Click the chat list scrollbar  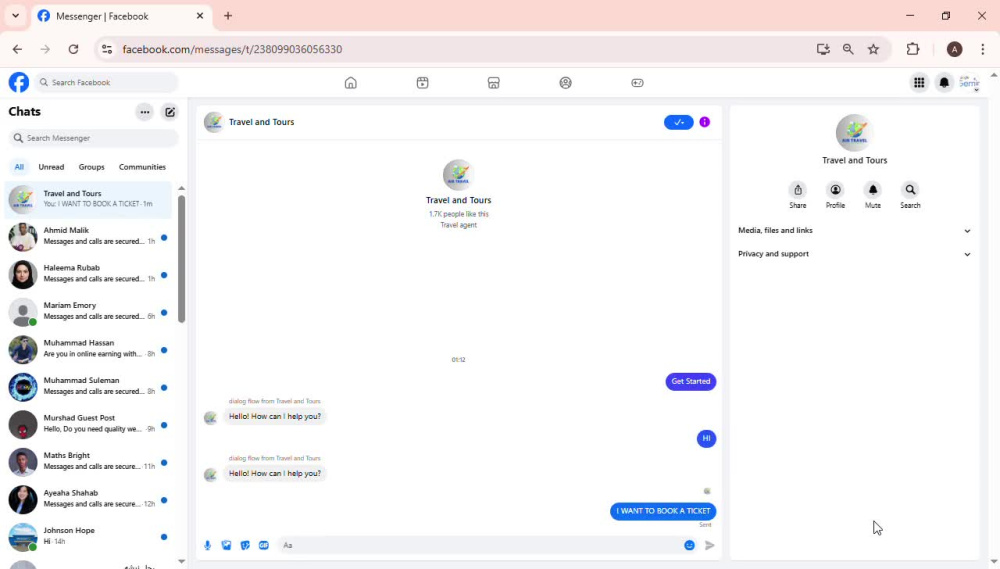point(181,258)
